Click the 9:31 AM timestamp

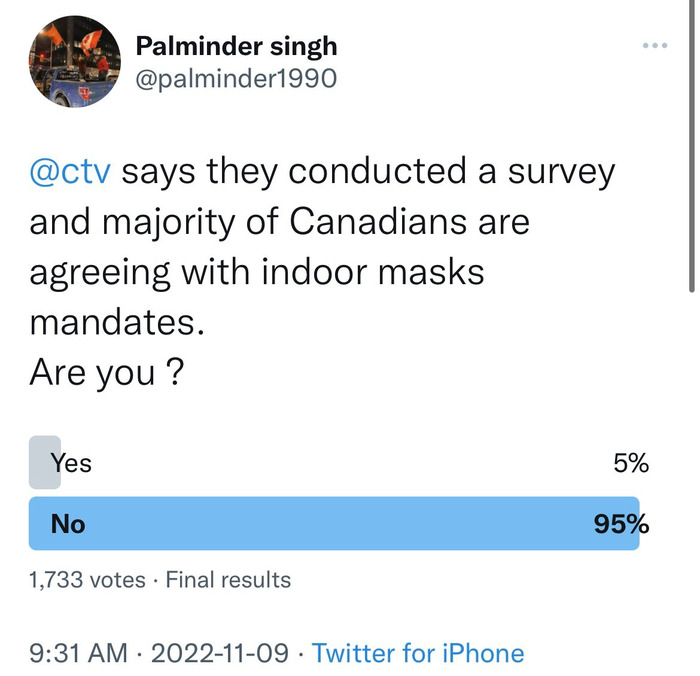pyautogui.click(x=79, y=653)
